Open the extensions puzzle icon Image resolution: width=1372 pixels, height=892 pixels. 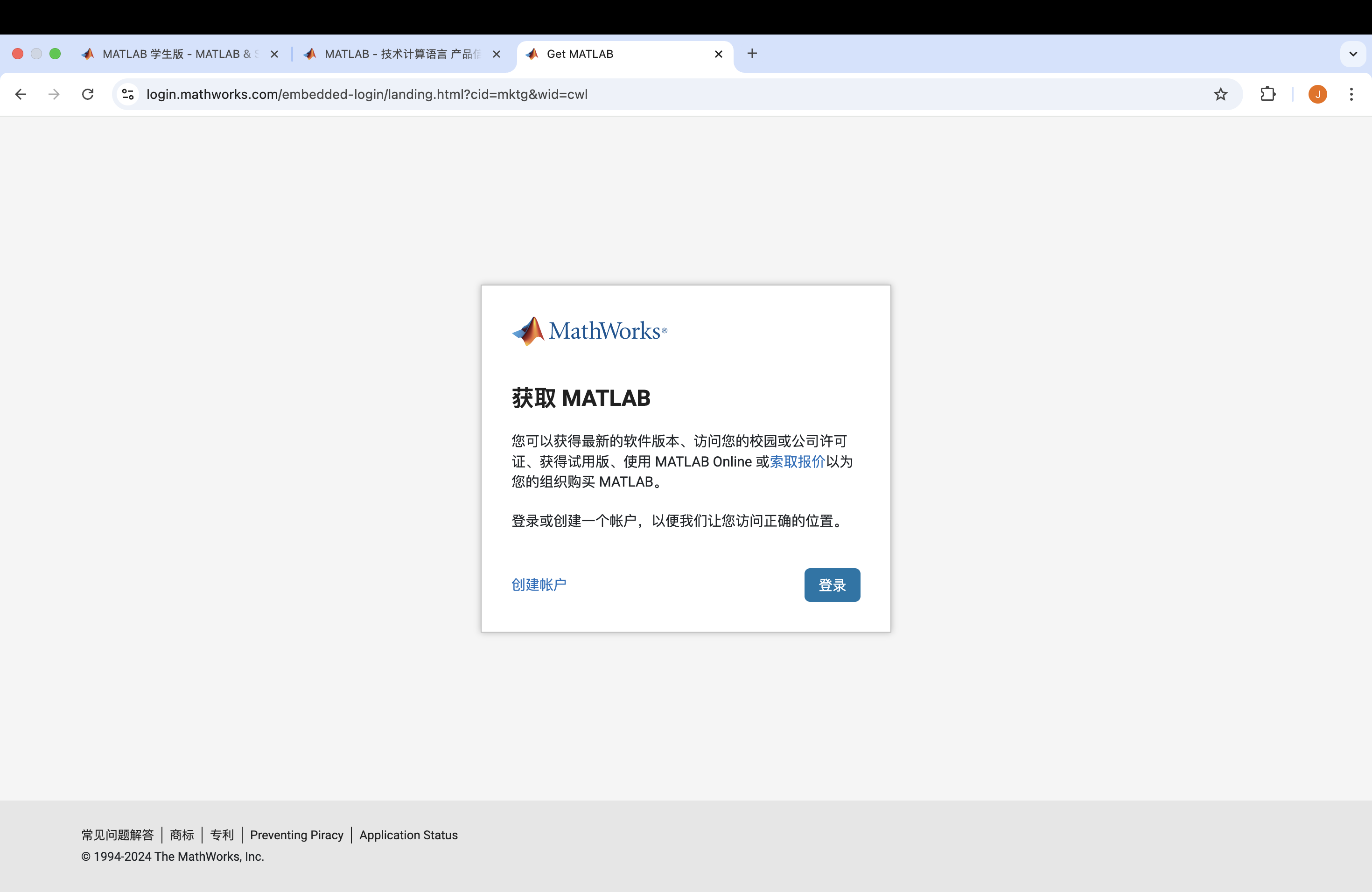(x=1267, y=94)
